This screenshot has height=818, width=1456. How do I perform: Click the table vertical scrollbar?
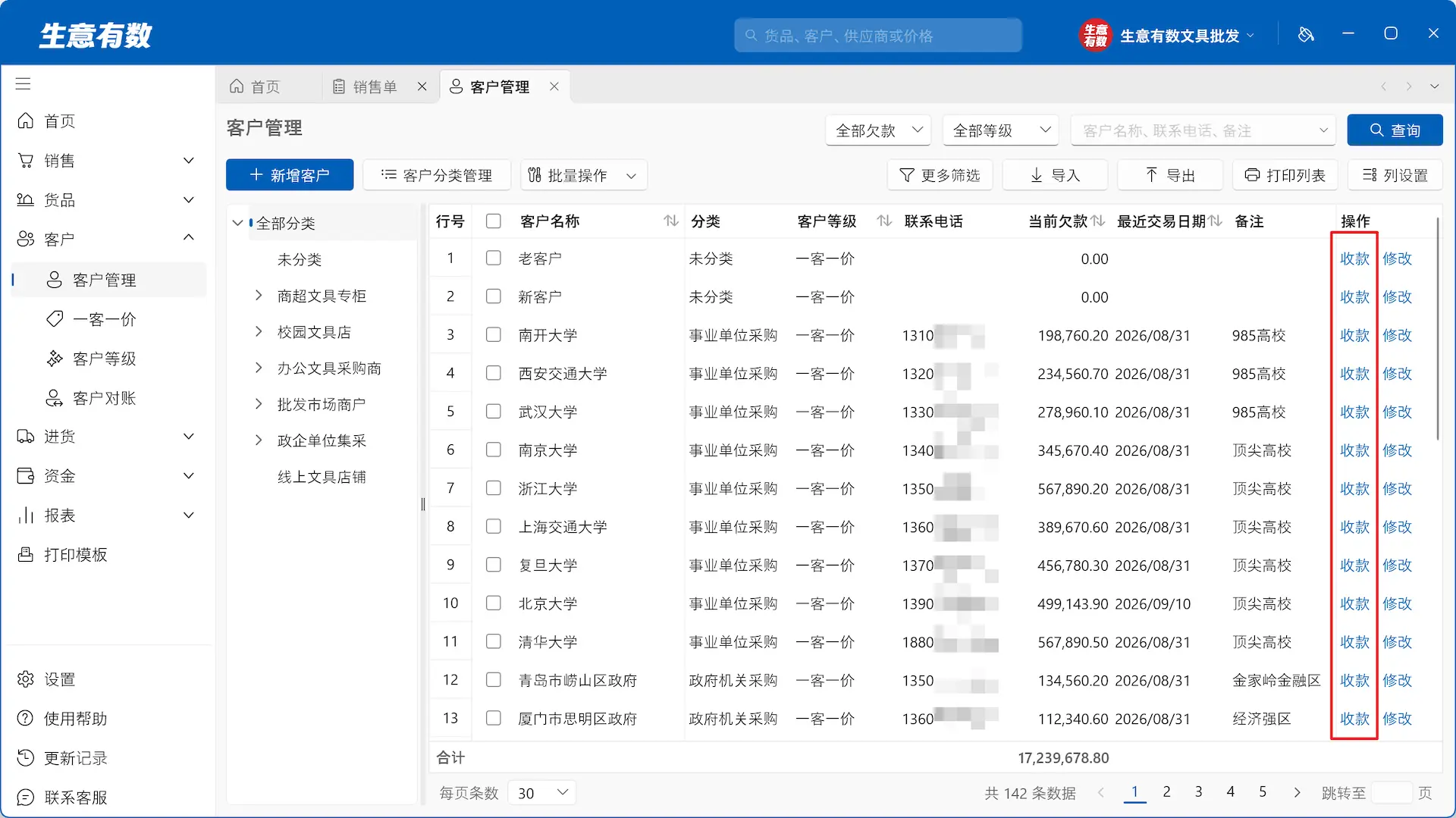point(1437,328)
